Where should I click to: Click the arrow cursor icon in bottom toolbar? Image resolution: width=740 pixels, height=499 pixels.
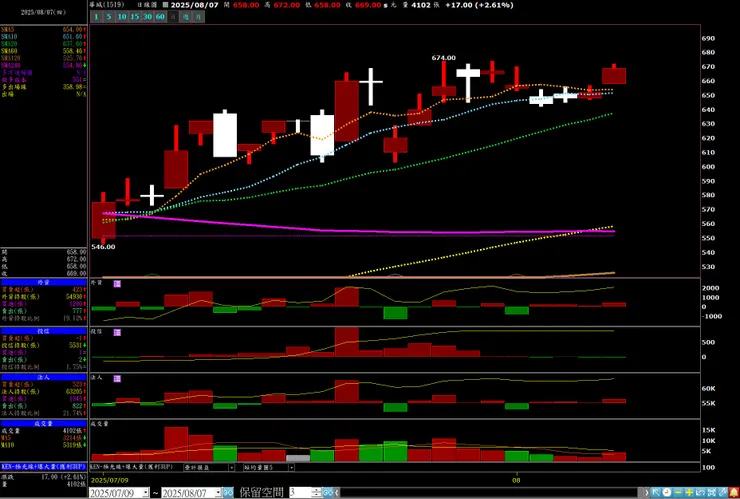(656, 493)
